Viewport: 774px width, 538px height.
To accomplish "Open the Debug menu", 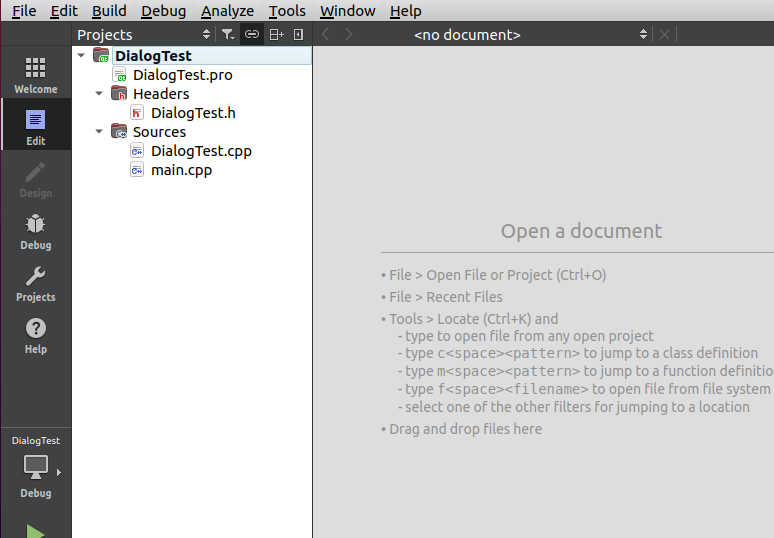I will [x=163, y=11].
